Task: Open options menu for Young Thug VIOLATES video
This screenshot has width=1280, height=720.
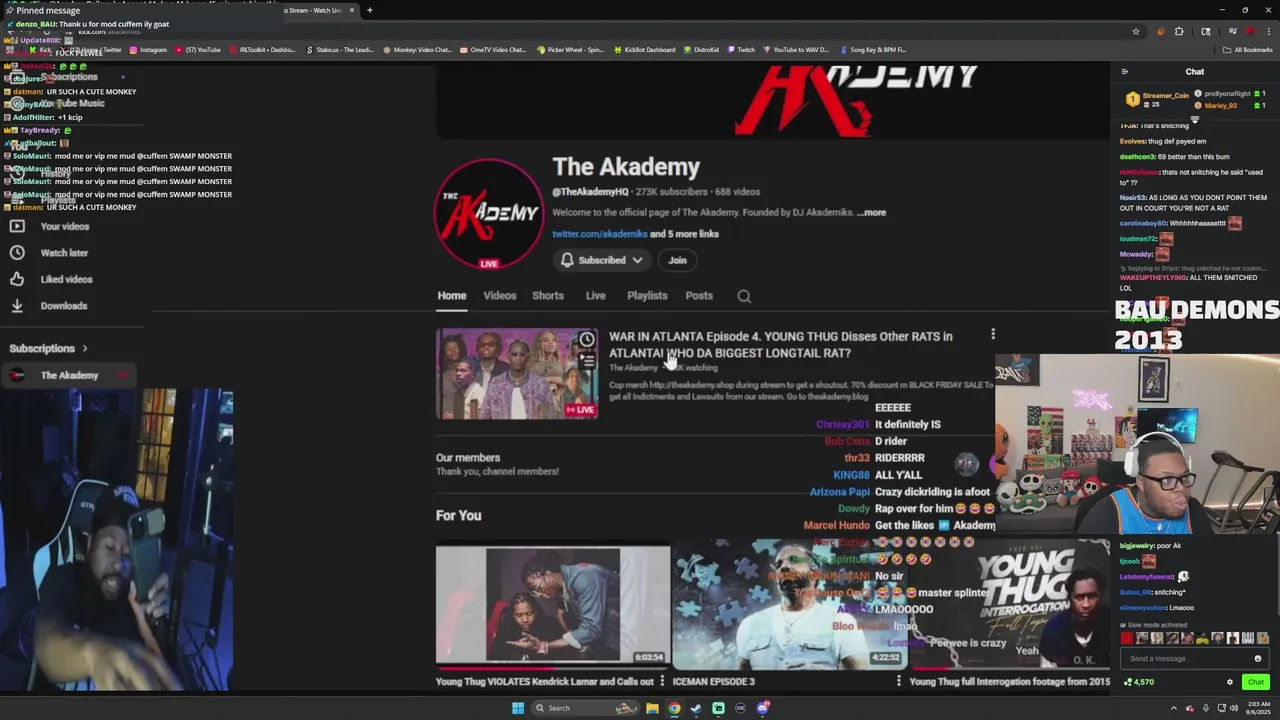Action: point(662,682)
